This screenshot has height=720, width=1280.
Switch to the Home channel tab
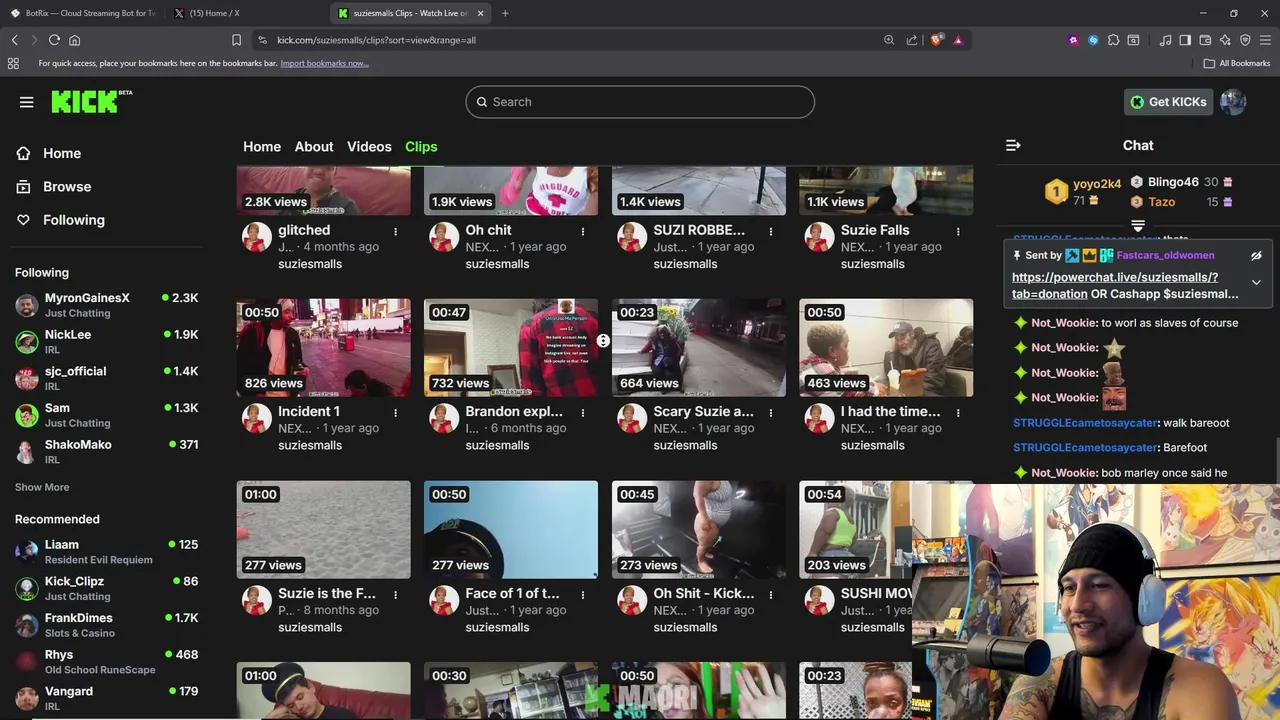(262, 146)
